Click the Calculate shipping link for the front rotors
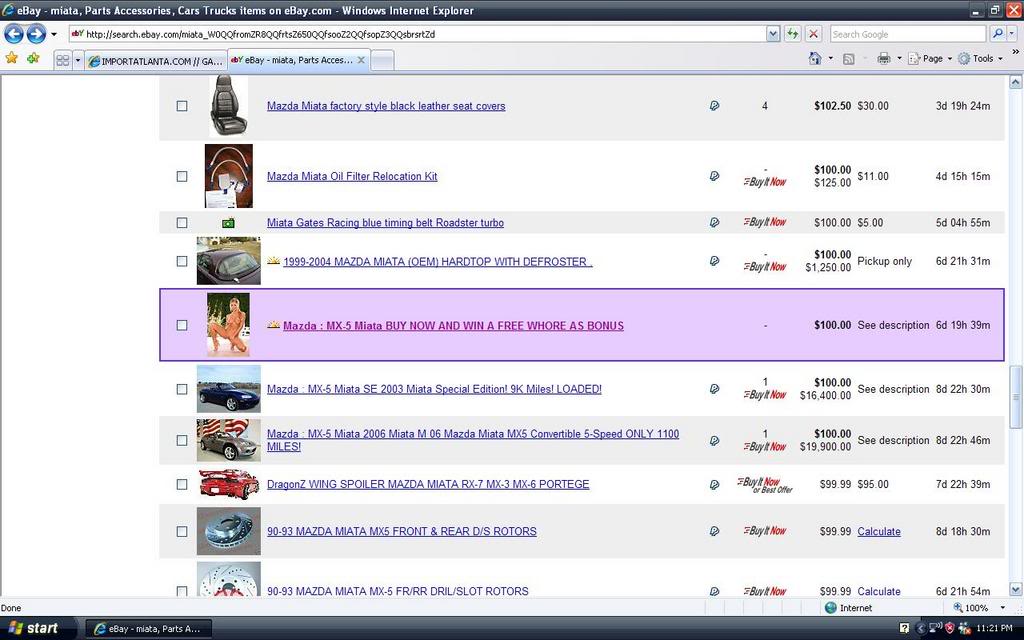This screenshot has width=1024, height=640. pos(879,531)
